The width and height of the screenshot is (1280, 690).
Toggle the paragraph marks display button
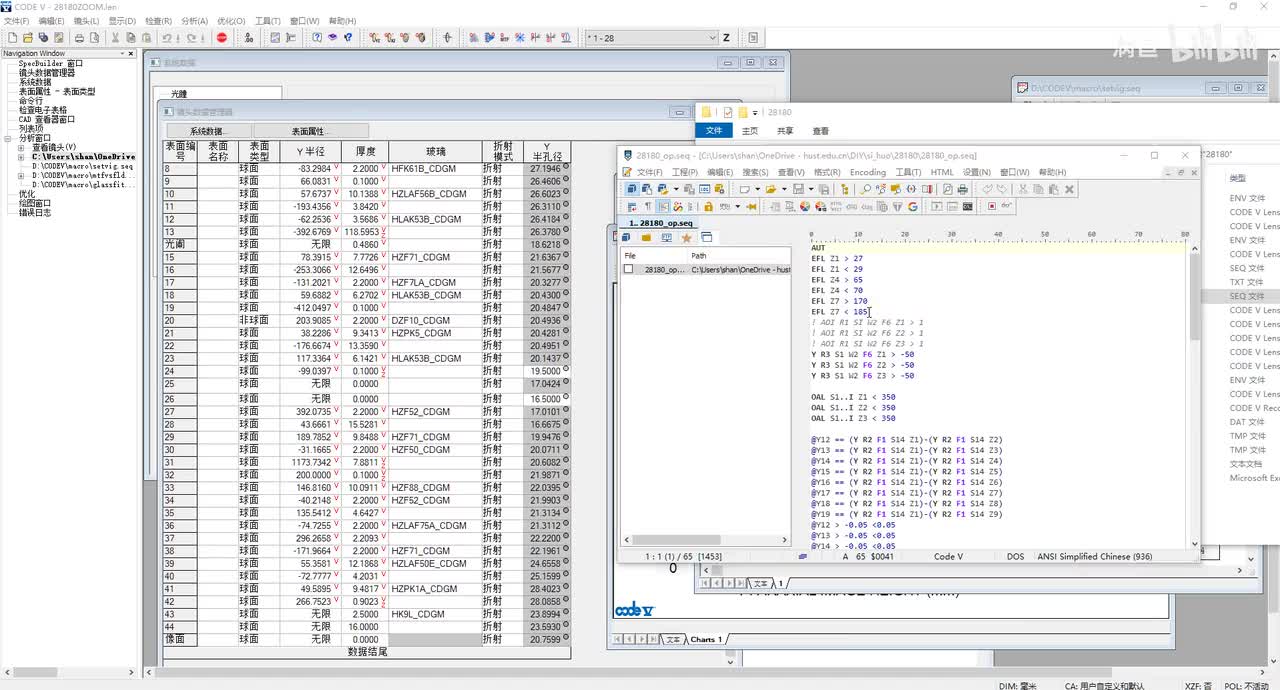tap(646, 206)
